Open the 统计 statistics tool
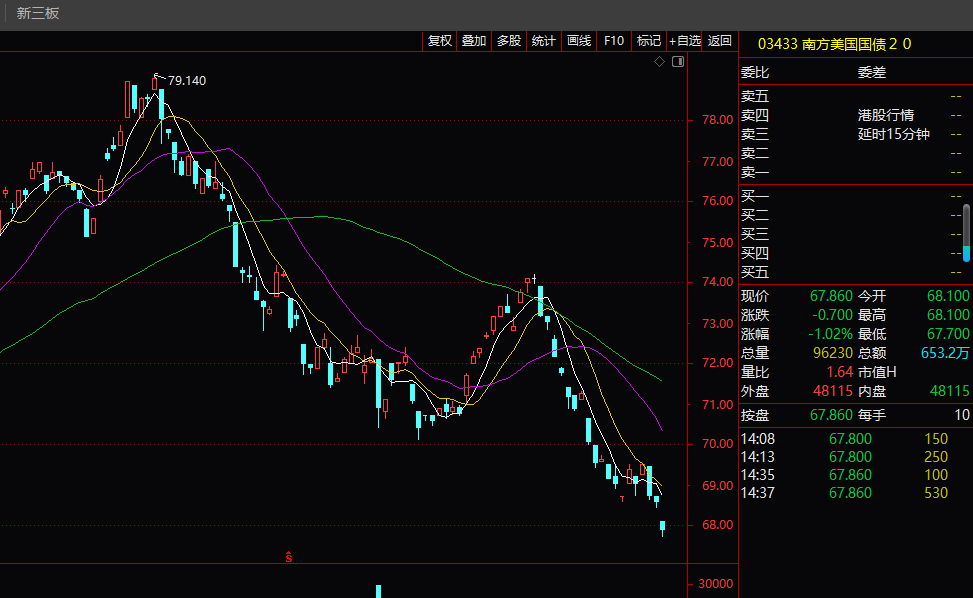Viewport: 973px width, 598px height. coord(544,41)
